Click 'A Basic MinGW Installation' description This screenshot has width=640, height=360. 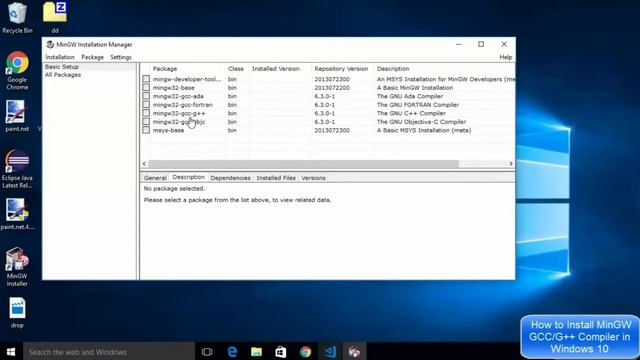pyautogui.click(x=415, y=87)
